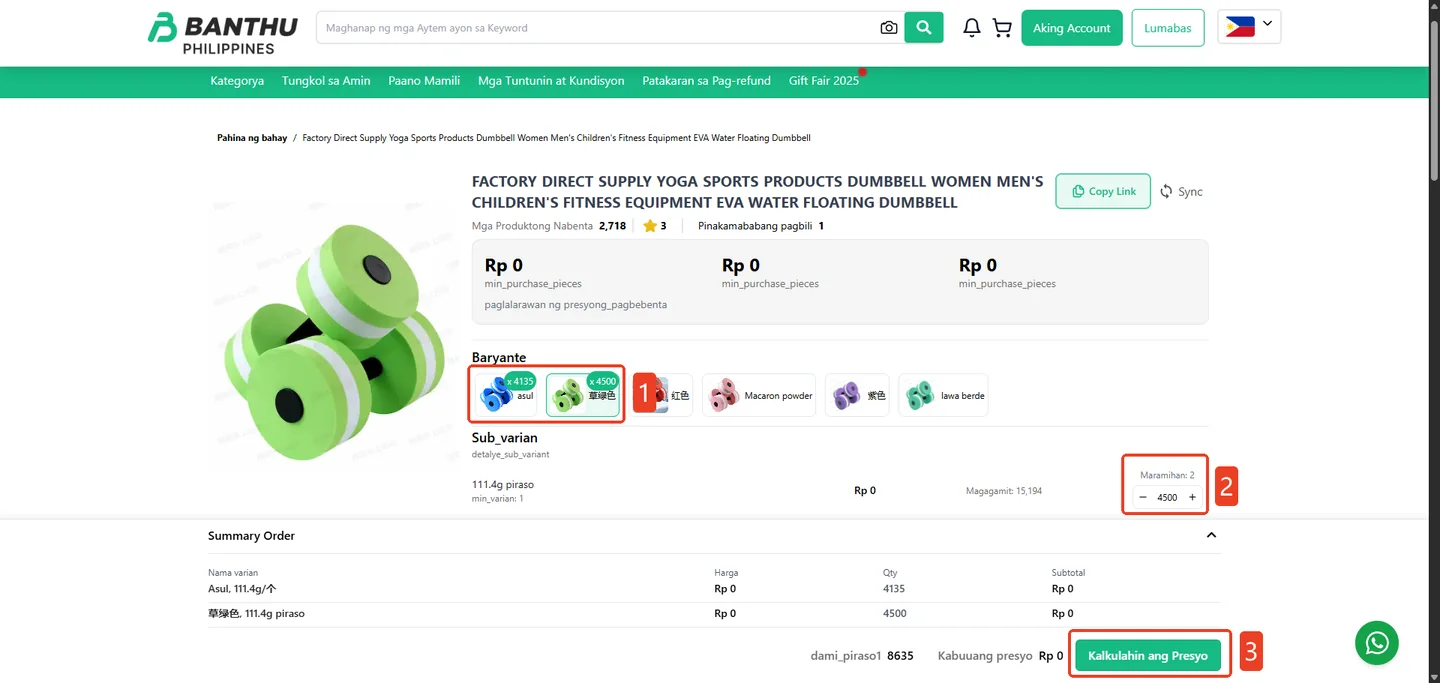This screenshot has width=1440, height=683.
Task: Decrease quantity with minus button
Action: click(x=1143, y=497)
